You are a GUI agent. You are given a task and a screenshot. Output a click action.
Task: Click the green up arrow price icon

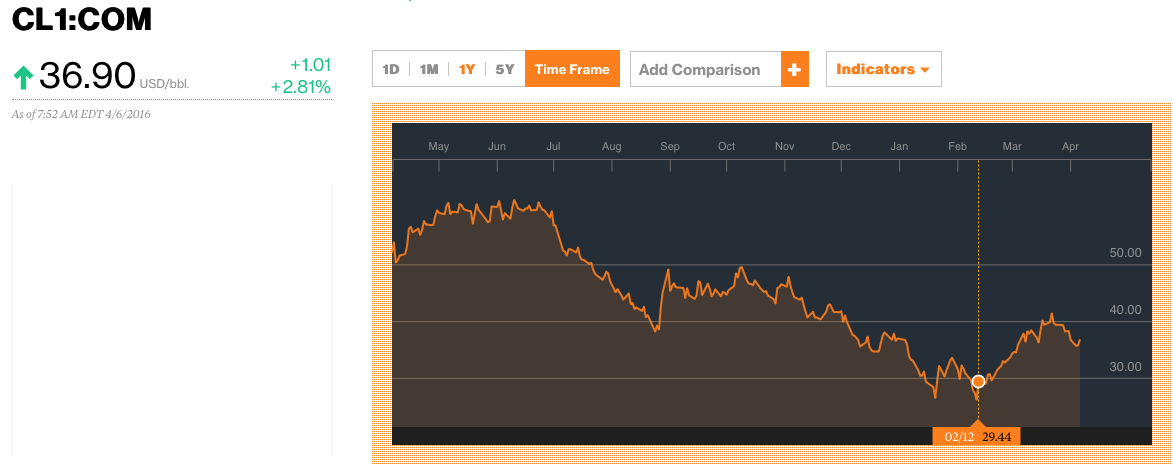tap(23, 77)
